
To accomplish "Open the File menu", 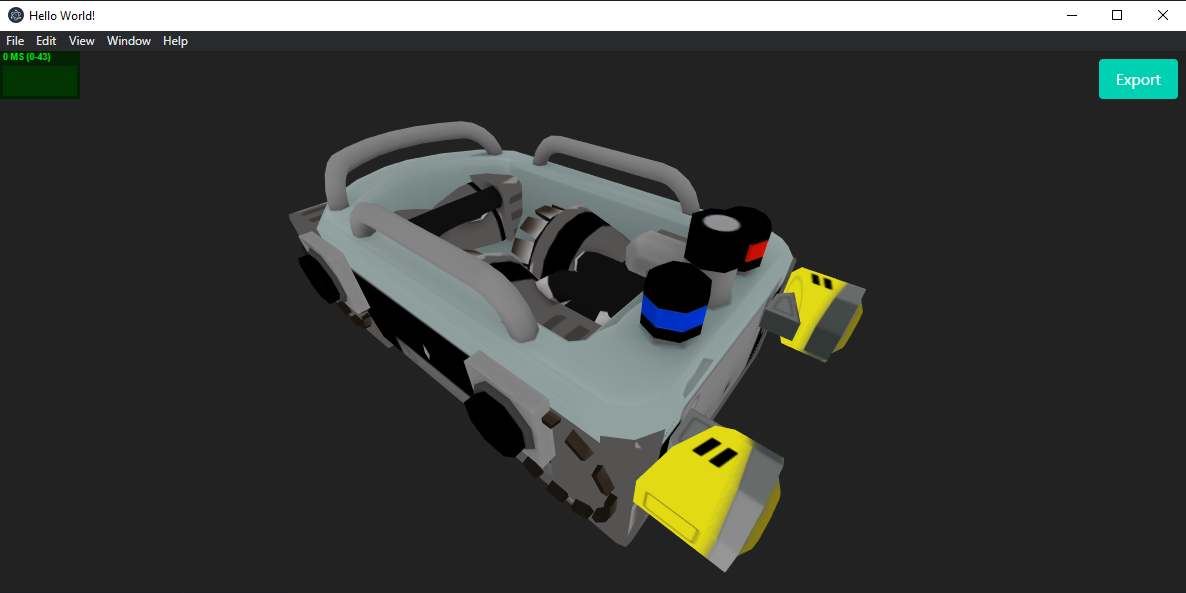I will click(15, 41).
